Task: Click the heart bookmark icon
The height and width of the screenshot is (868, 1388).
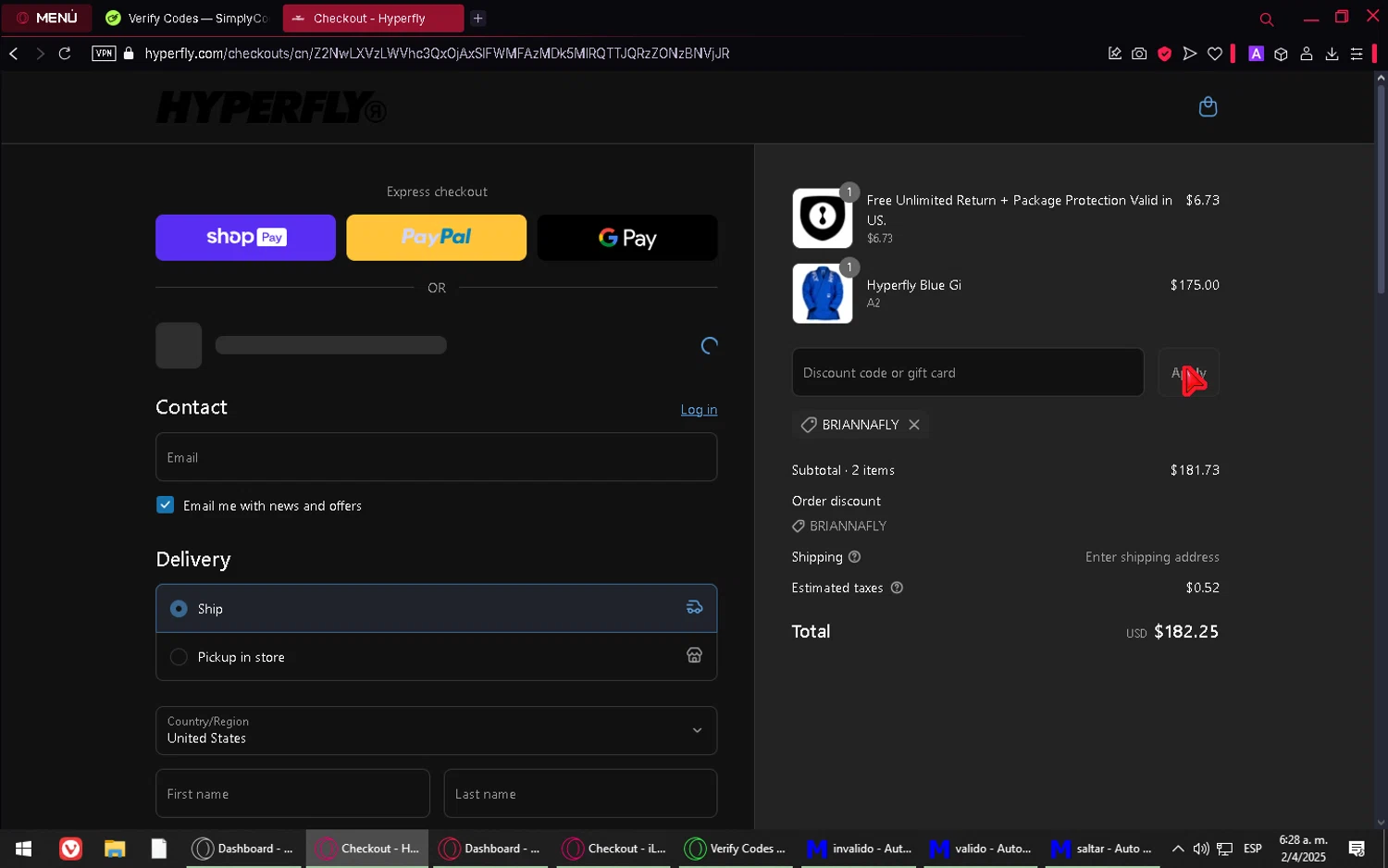Action: [1215, 54]
